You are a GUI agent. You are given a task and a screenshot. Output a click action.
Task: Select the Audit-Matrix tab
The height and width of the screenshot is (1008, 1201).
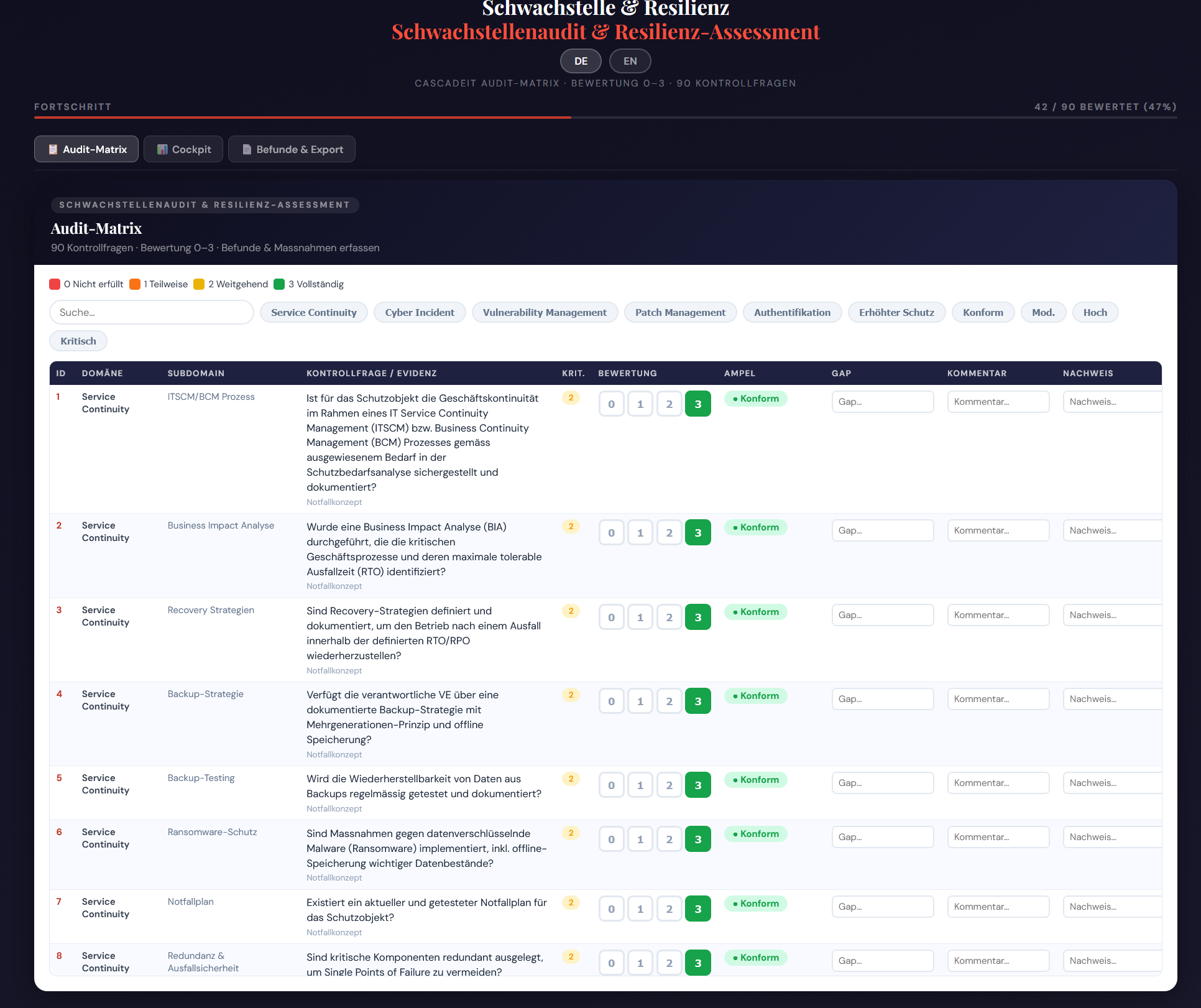(x=86, y=149)
